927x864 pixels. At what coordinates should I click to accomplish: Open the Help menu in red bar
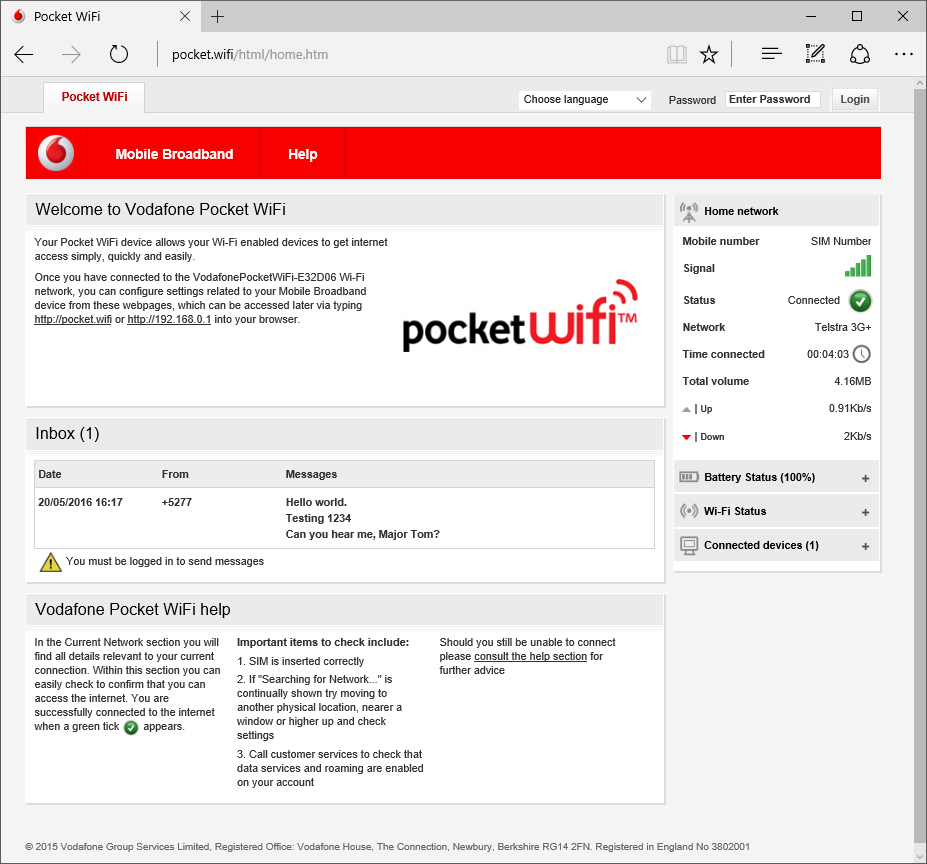[303, 154]
